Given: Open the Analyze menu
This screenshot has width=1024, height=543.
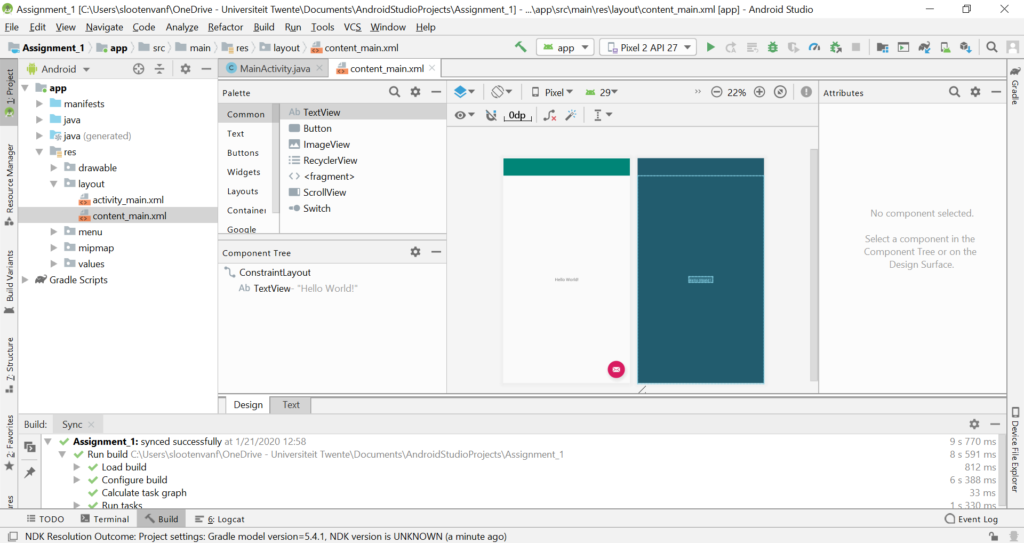Looking at the screenshot, I should pyautogui.click(x=182, y=27).
